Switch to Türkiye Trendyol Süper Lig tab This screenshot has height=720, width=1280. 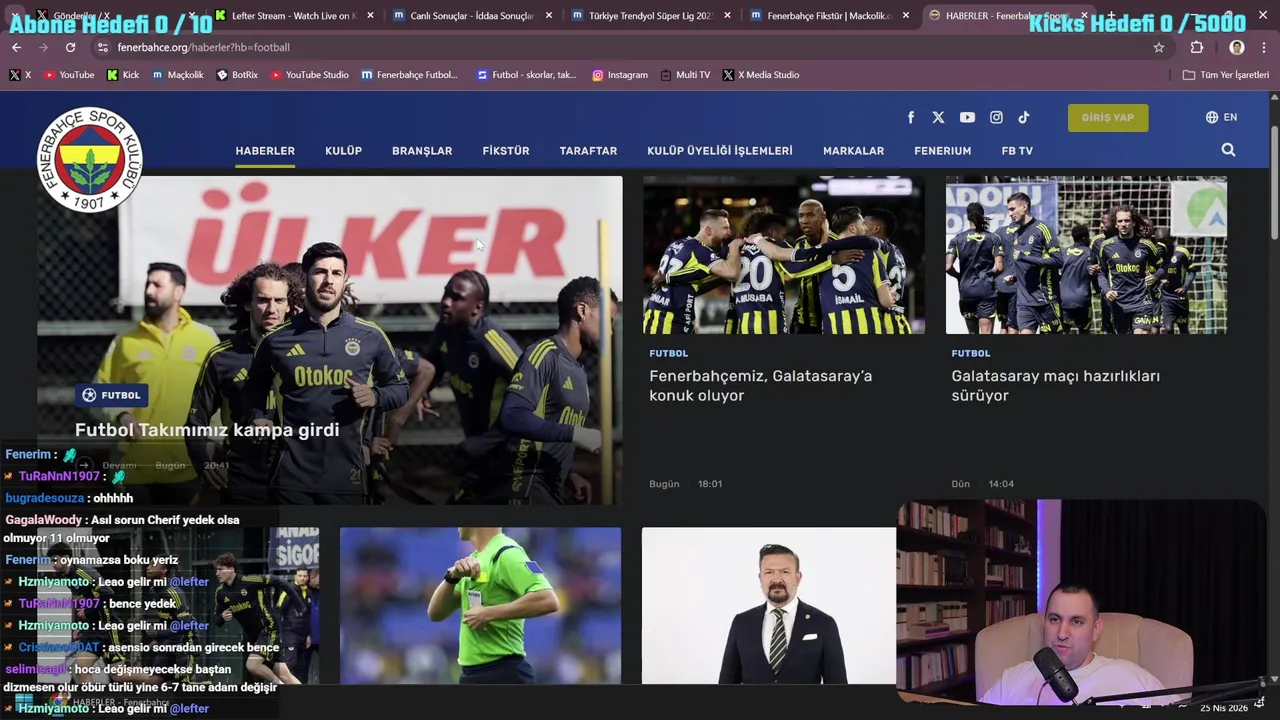(649, 16)
